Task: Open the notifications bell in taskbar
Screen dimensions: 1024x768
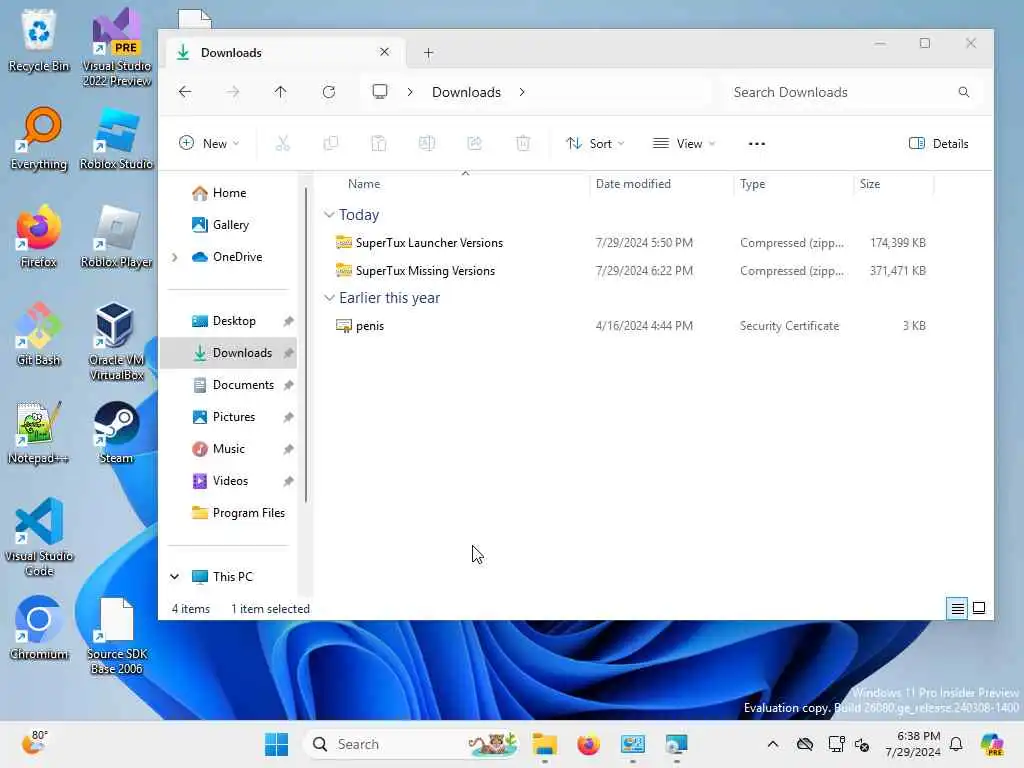Action: (x=956, y=744)
